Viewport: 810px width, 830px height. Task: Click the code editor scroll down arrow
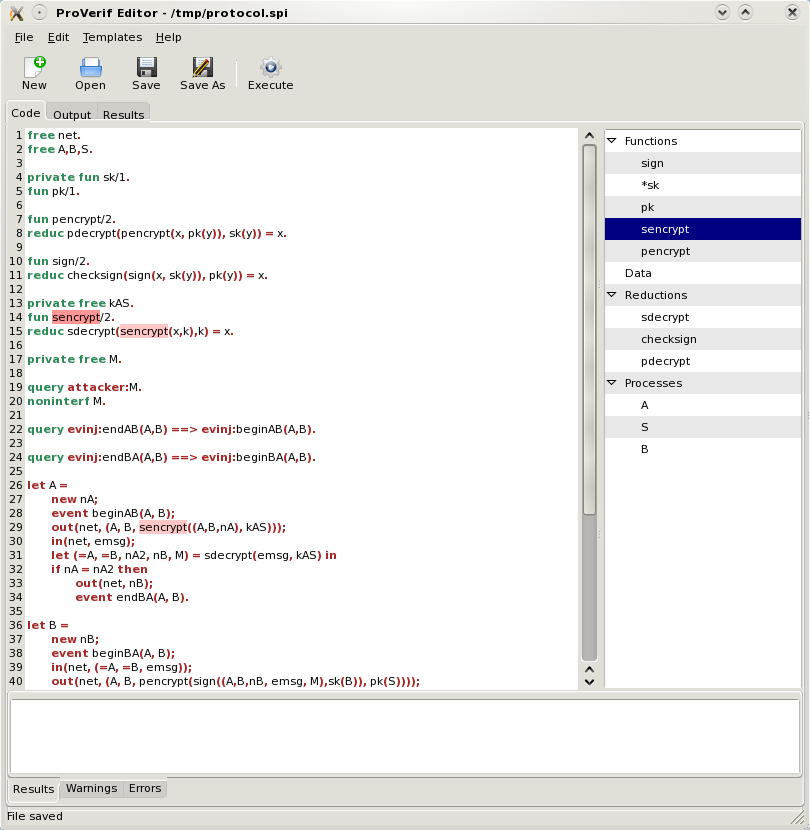coord(589,680)
